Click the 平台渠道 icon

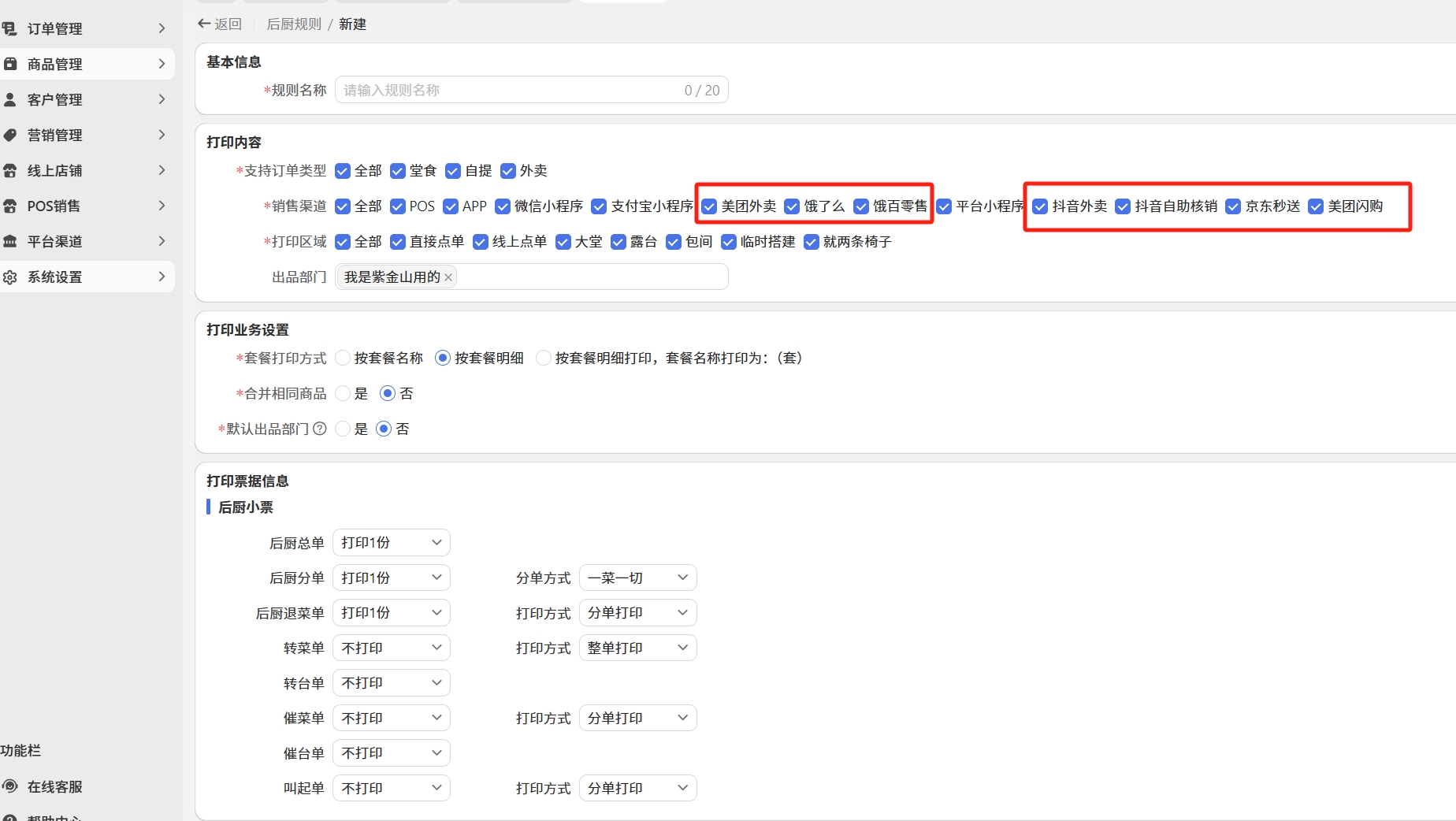click(x=9, y=241)
